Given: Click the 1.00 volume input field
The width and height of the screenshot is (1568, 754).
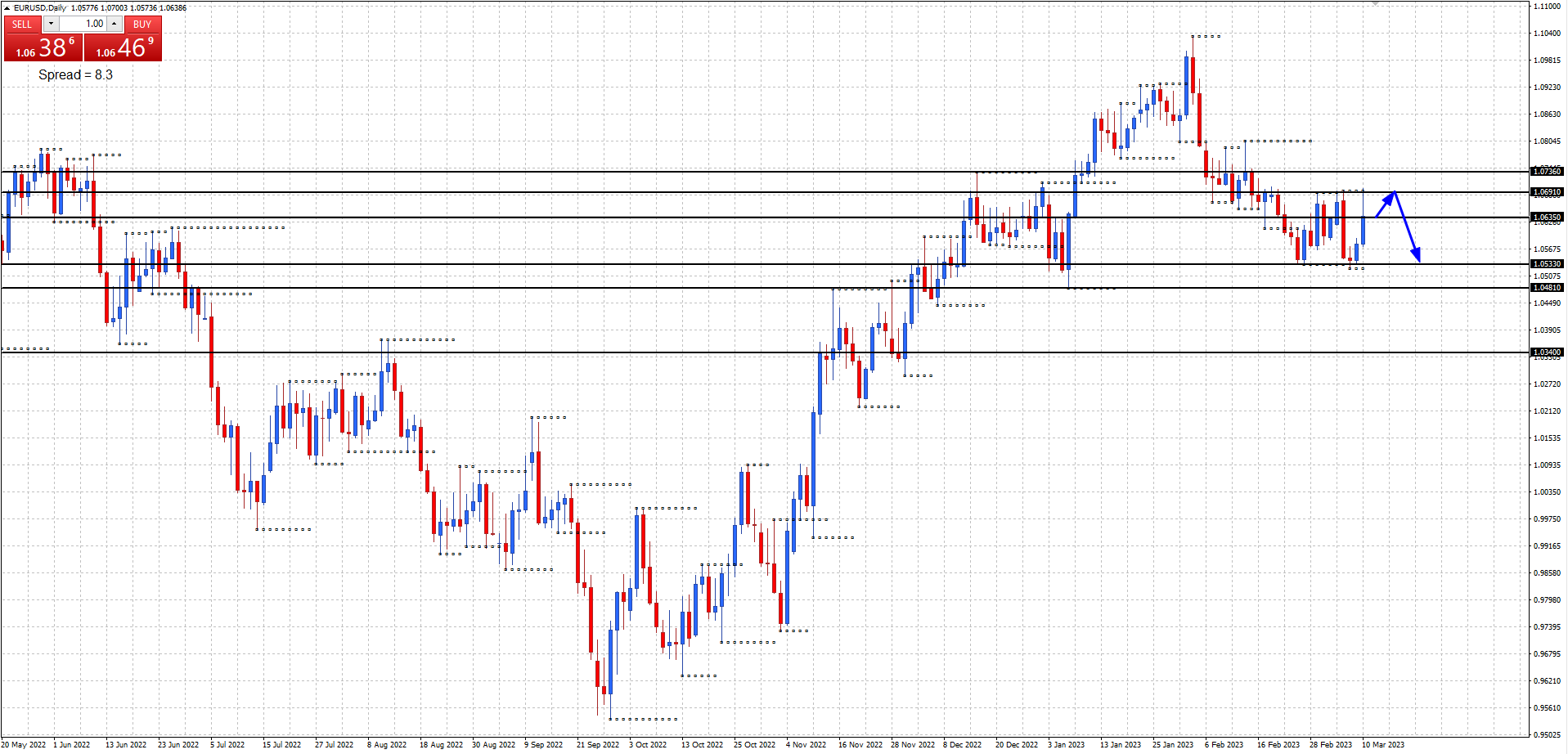Looking at the screenshot, I should tap(83, 24).
